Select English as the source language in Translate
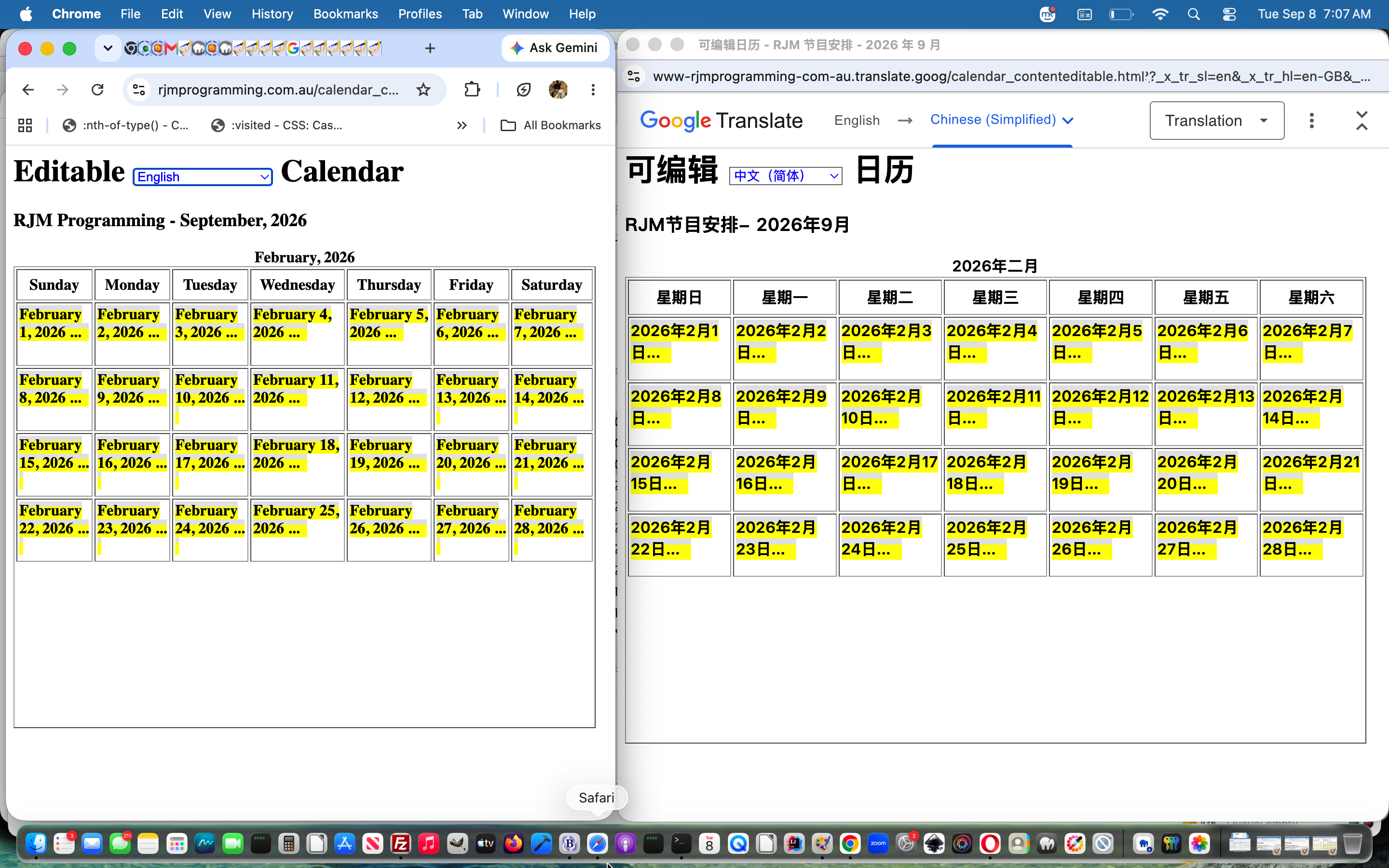1389x868 pixels. pyautogui.click(x=857, y=120)
